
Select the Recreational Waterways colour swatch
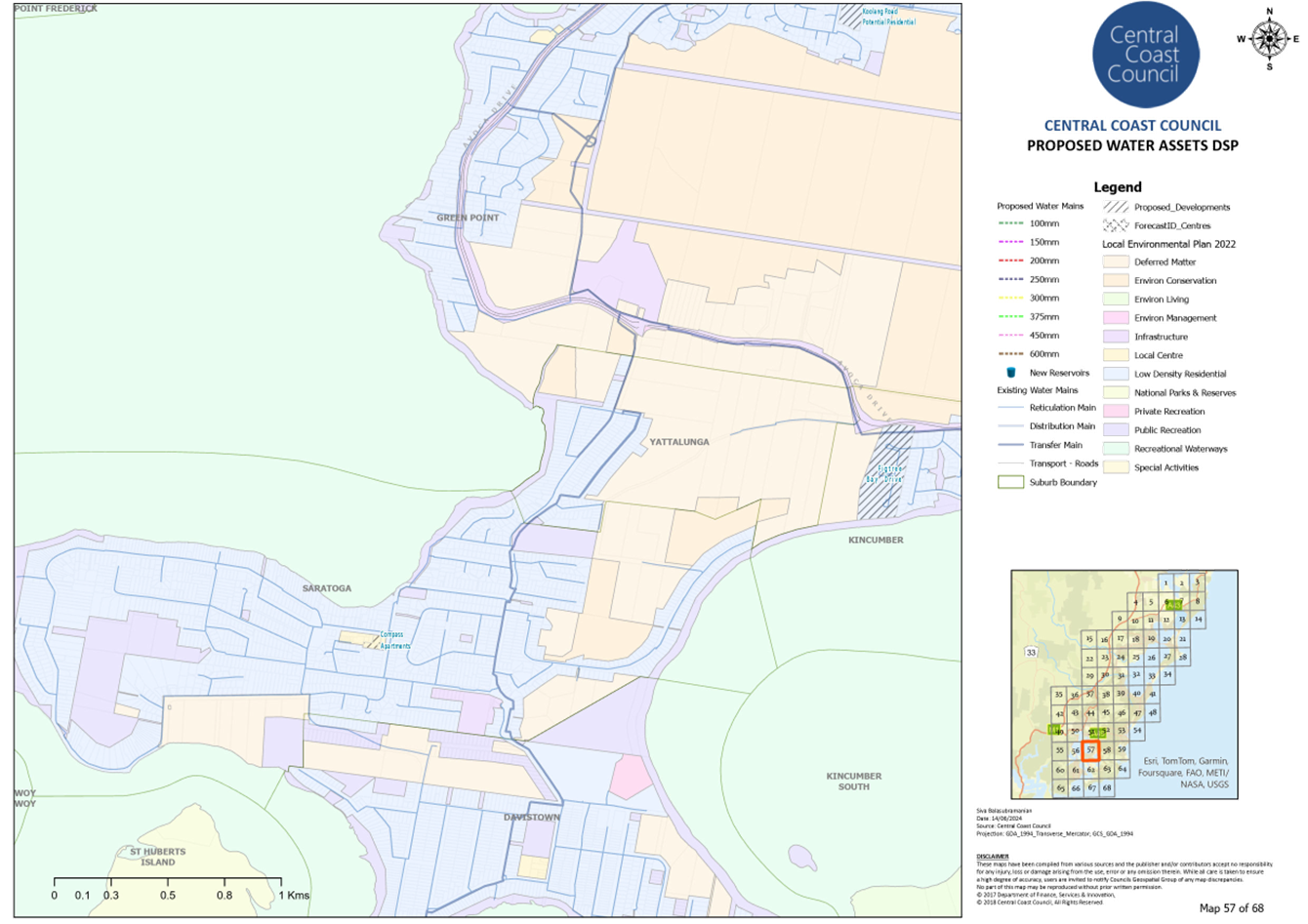(1116, 449)
